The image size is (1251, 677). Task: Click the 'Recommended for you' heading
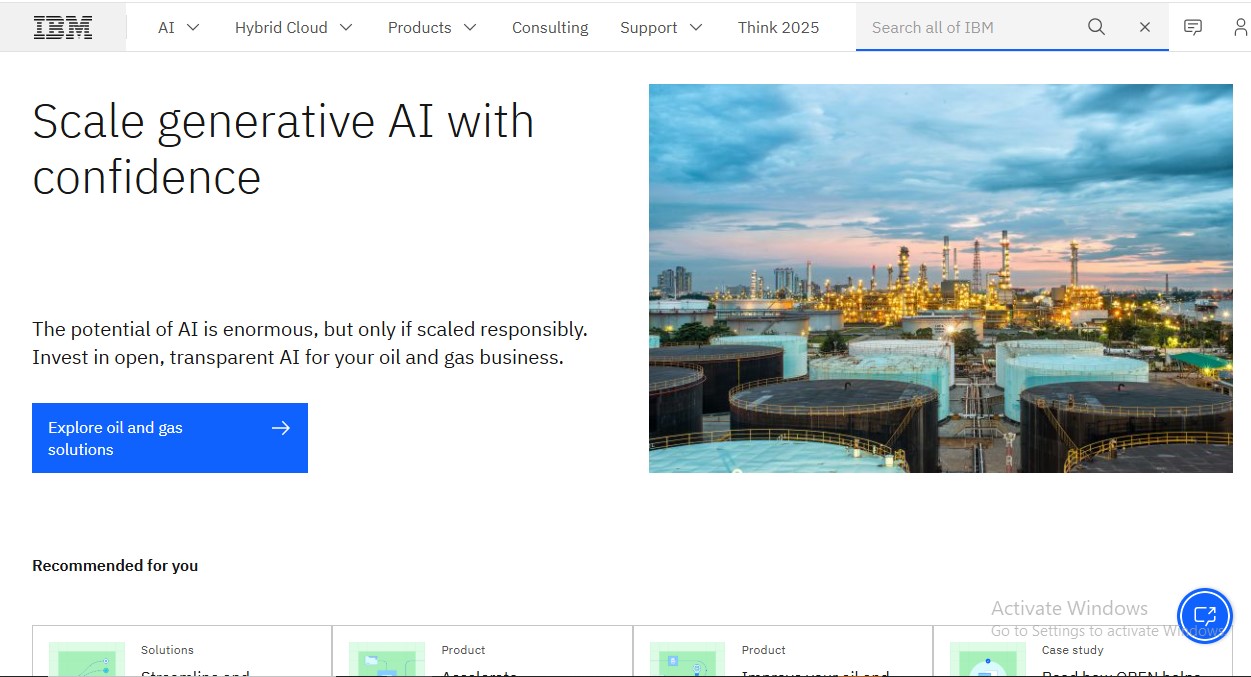click(115, 565)
